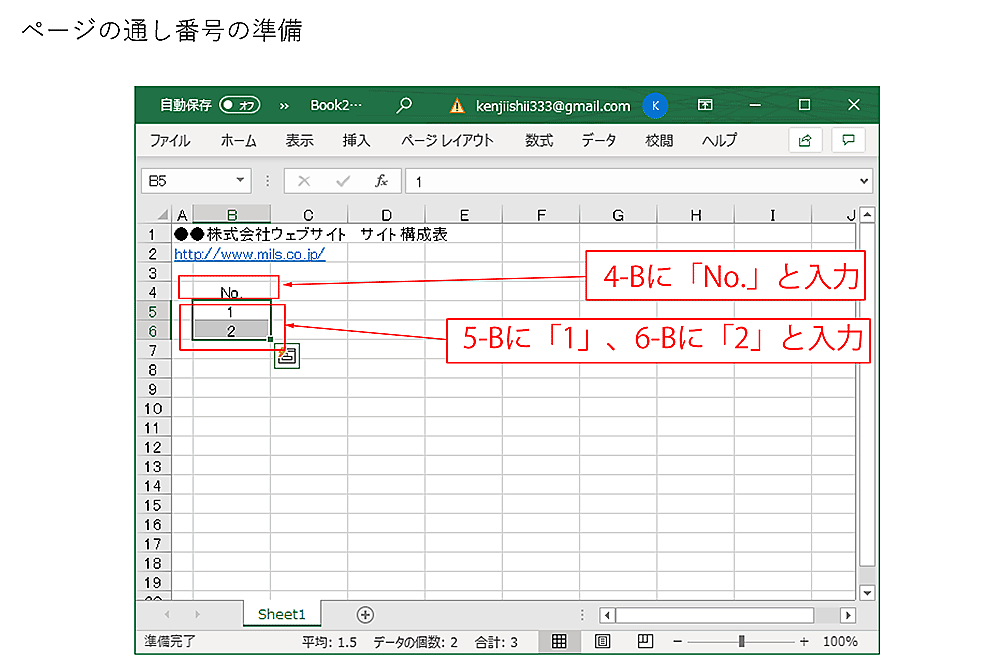1000x667 pixels.
Task: Click the Share icon on the ribbon
Action: click(x=805, y=141)
